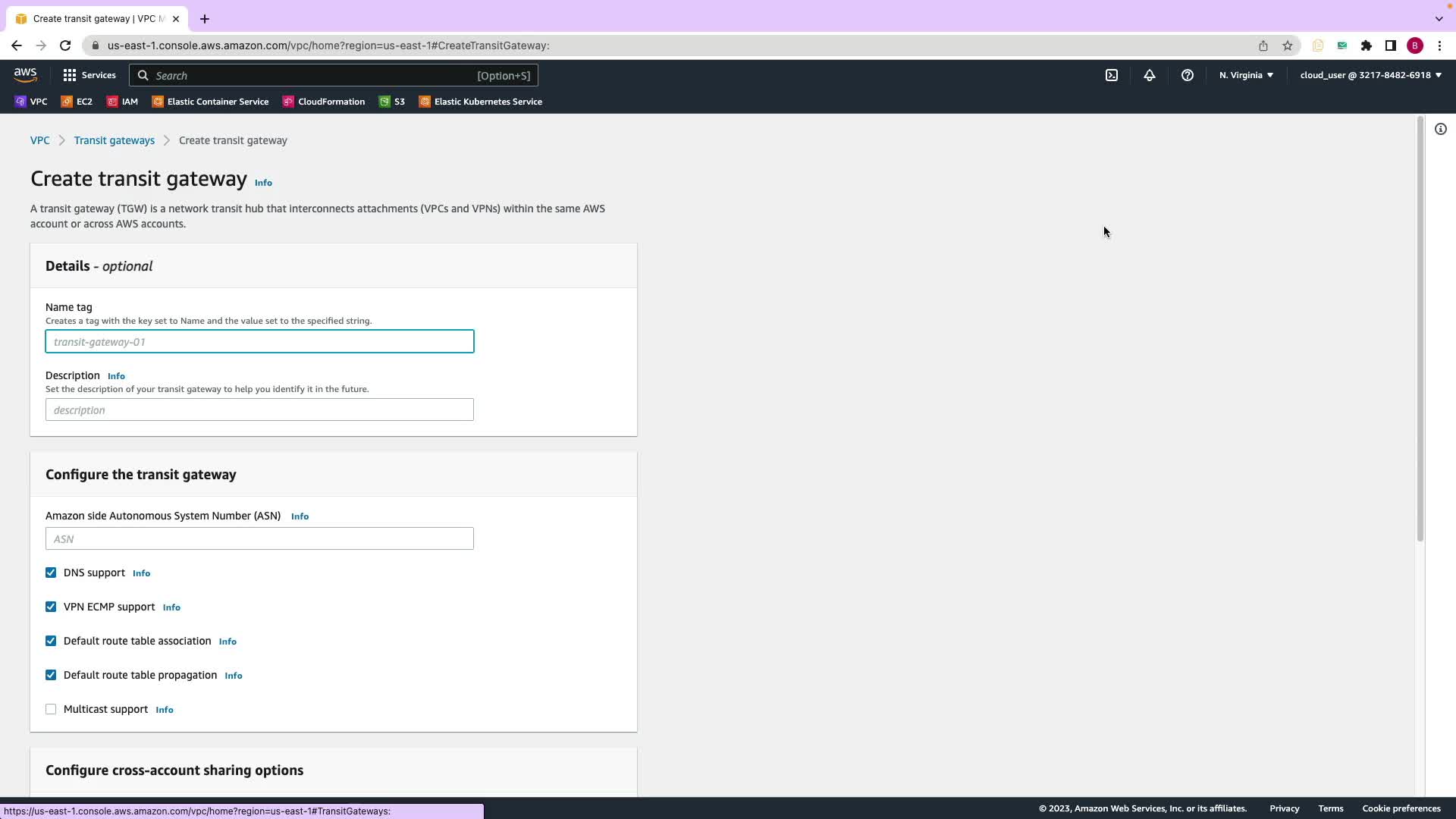Open the CloudShell terminal icon
1456x819 pixels.
(x=1111, y=75)
